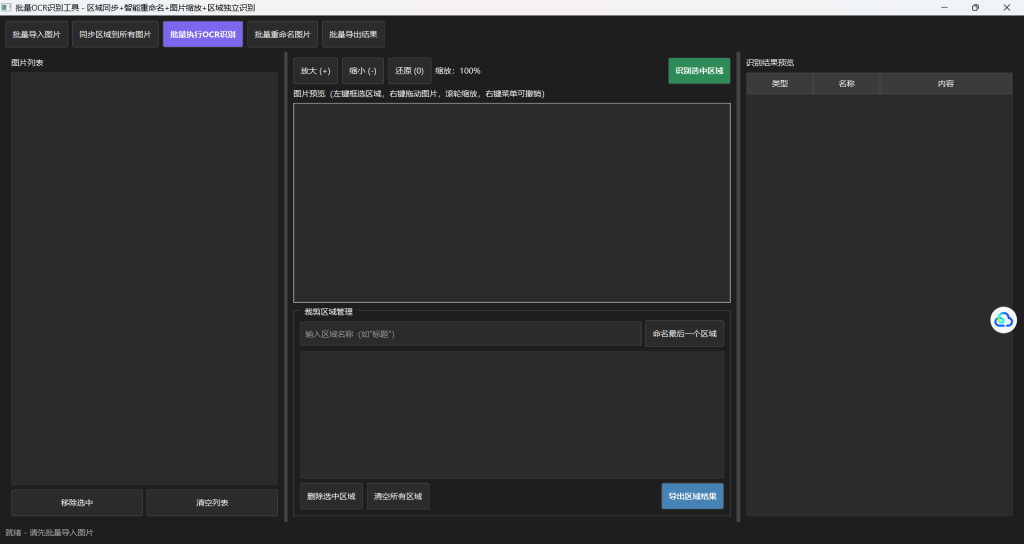
Task: Zoom out with the 缩小 (-) button
Action: [362, 71]
